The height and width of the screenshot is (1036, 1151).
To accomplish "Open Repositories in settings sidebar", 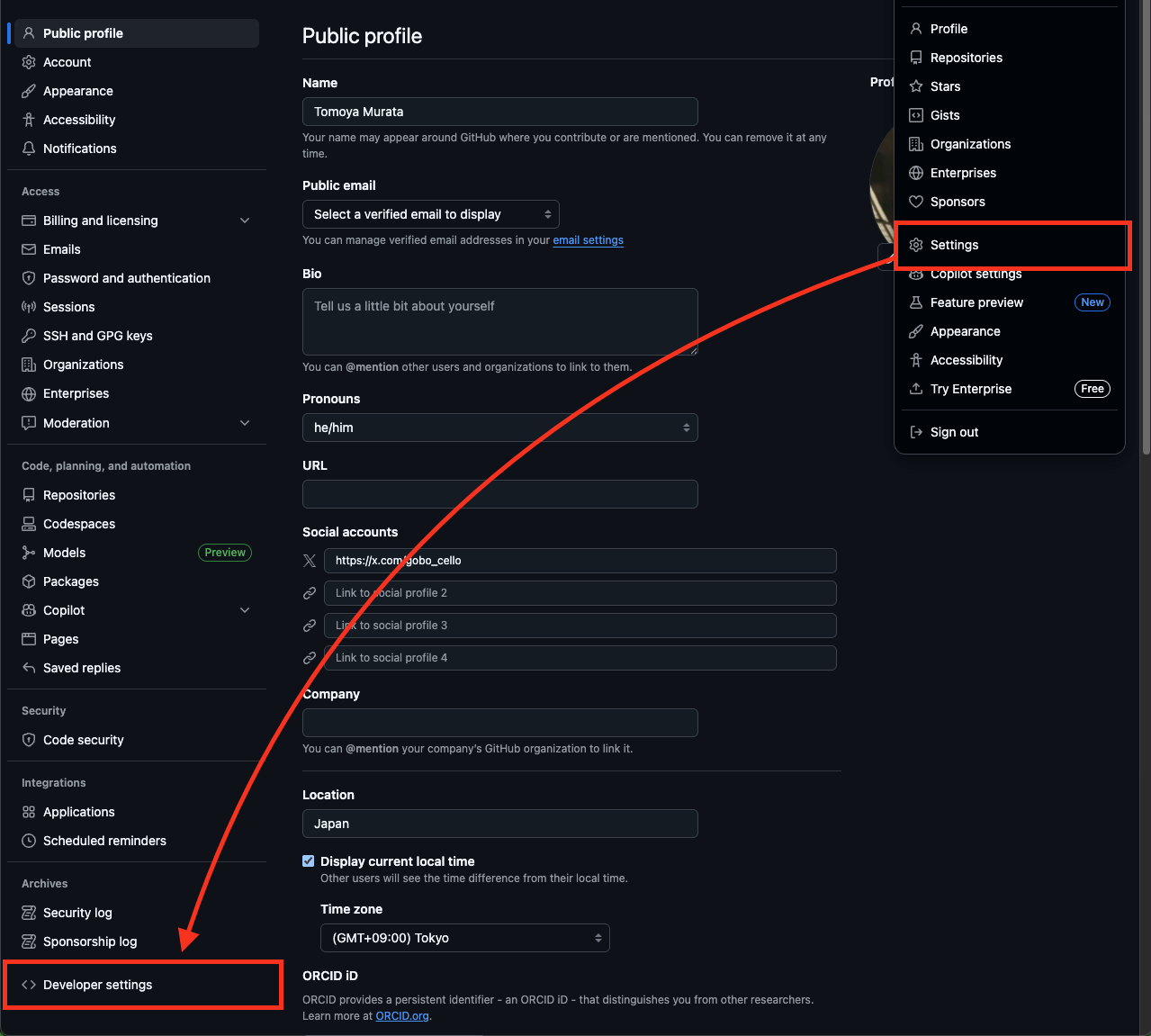I will point(137,495).
